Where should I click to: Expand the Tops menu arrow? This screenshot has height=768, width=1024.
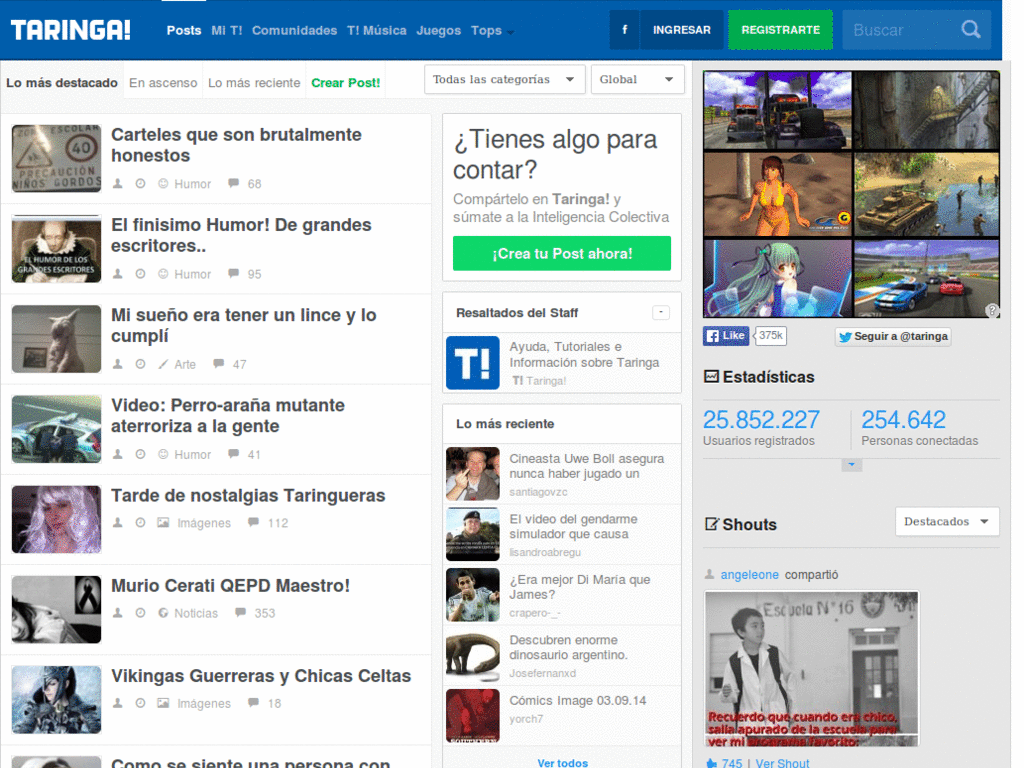[510, 32]
